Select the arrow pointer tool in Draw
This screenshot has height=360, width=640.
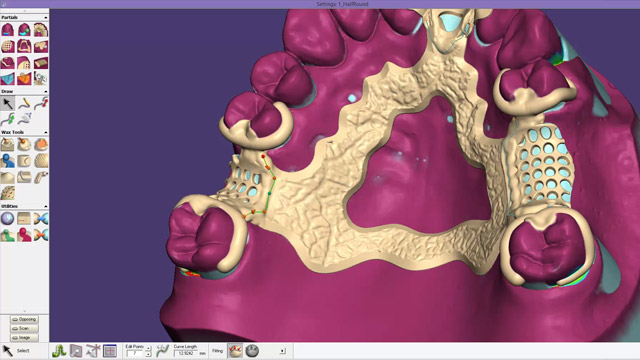(x=8, y=103)
